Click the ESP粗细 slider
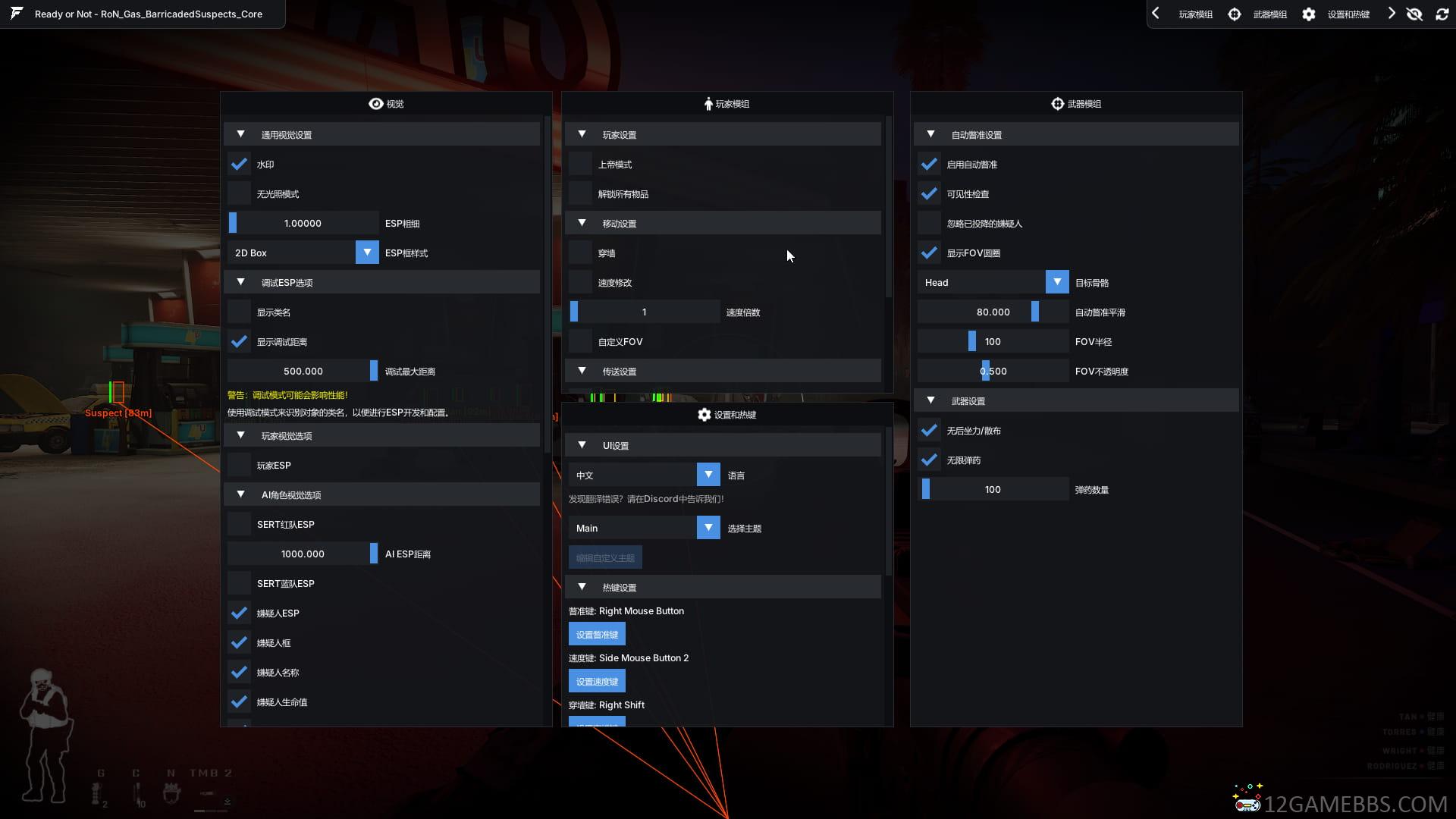The width and height of the screenshot is (1456, 819). click(303, 223)
